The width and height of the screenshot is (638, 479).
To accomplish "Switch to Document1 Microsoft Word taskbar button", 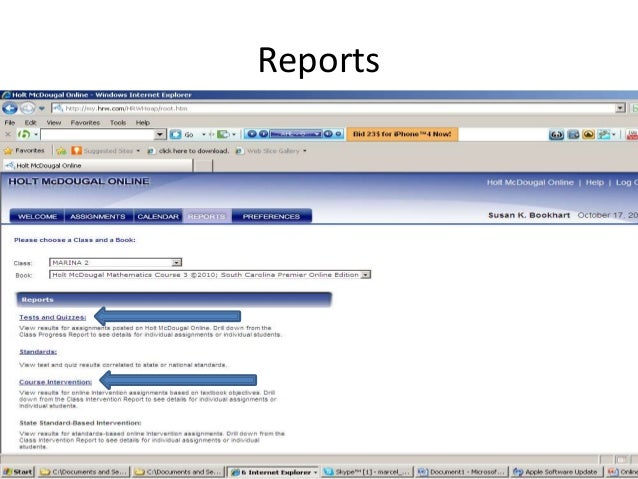I will click(x=462, y=472).
